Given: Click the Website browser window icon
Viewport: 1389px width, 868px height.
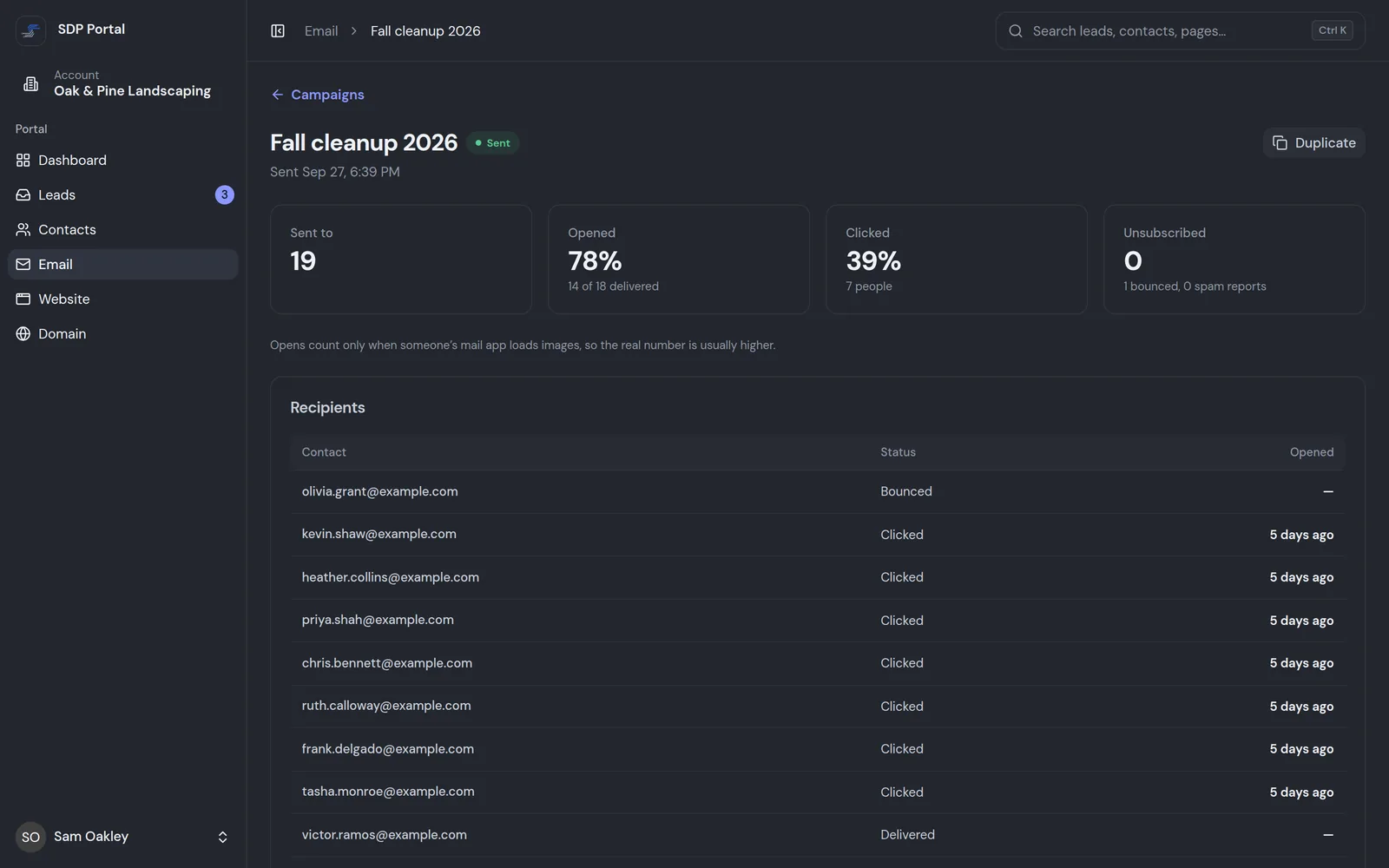Looking at the screenshot, I should 23,299.
